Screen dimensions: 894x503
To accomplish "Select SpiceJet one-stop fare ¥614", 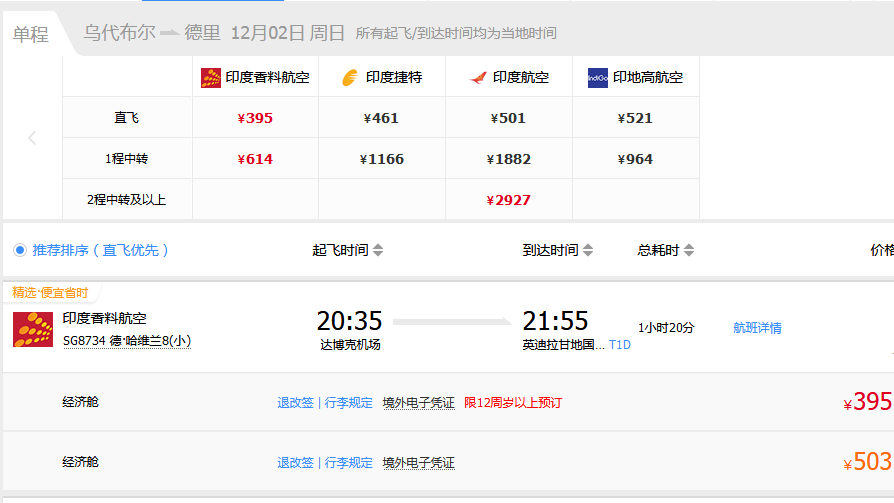I will [x=255, y=159].
